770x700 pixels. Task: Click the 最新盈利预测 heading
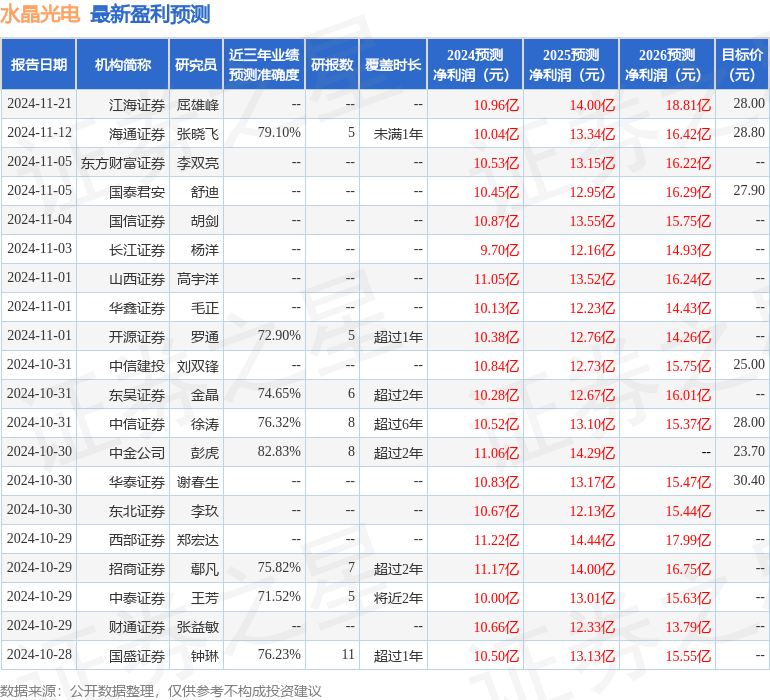tap(150, 14)
